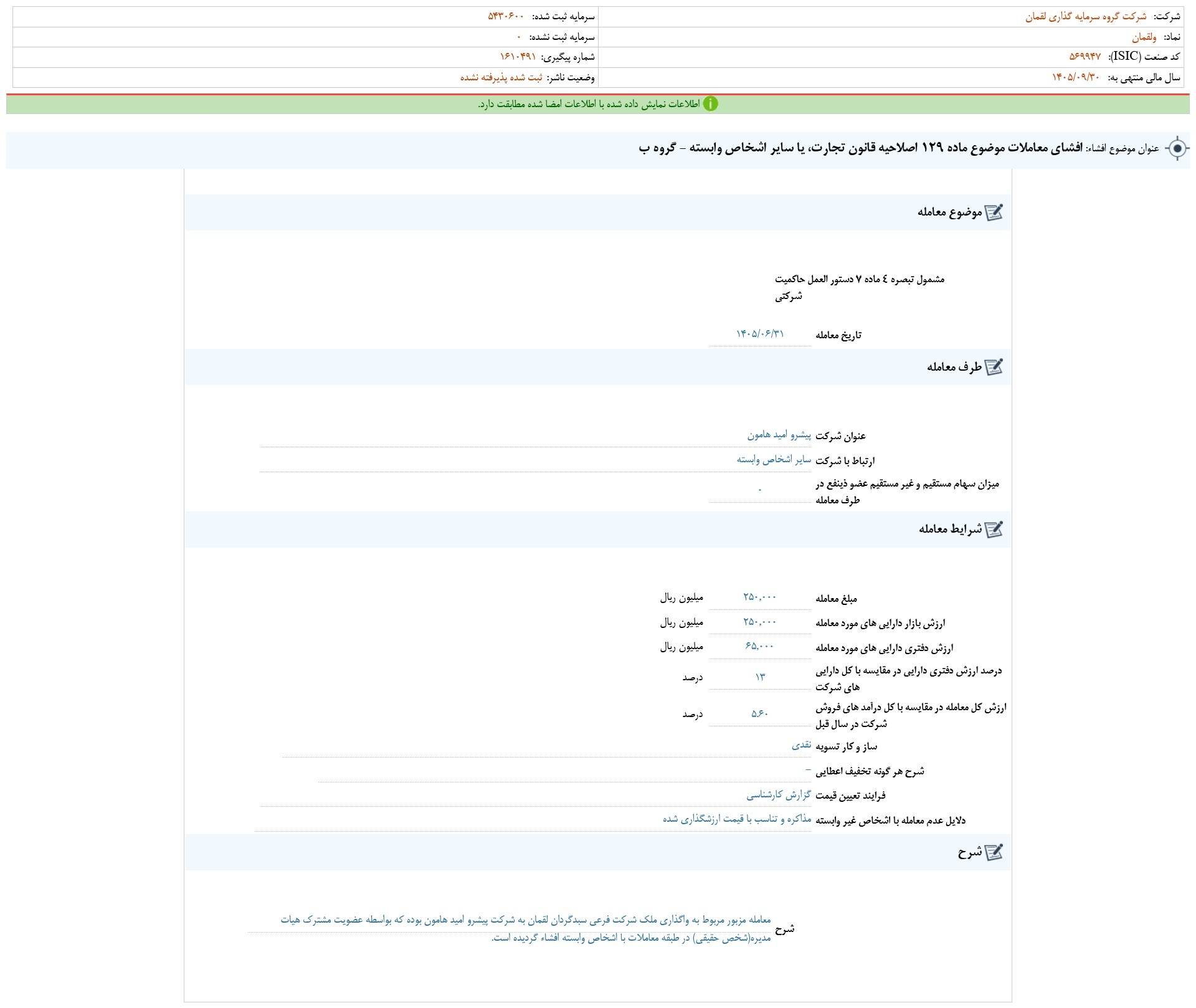Screen dimensions: 1196x1008
Task: Click the target icon beside disclosure title
Action: 1177,148
